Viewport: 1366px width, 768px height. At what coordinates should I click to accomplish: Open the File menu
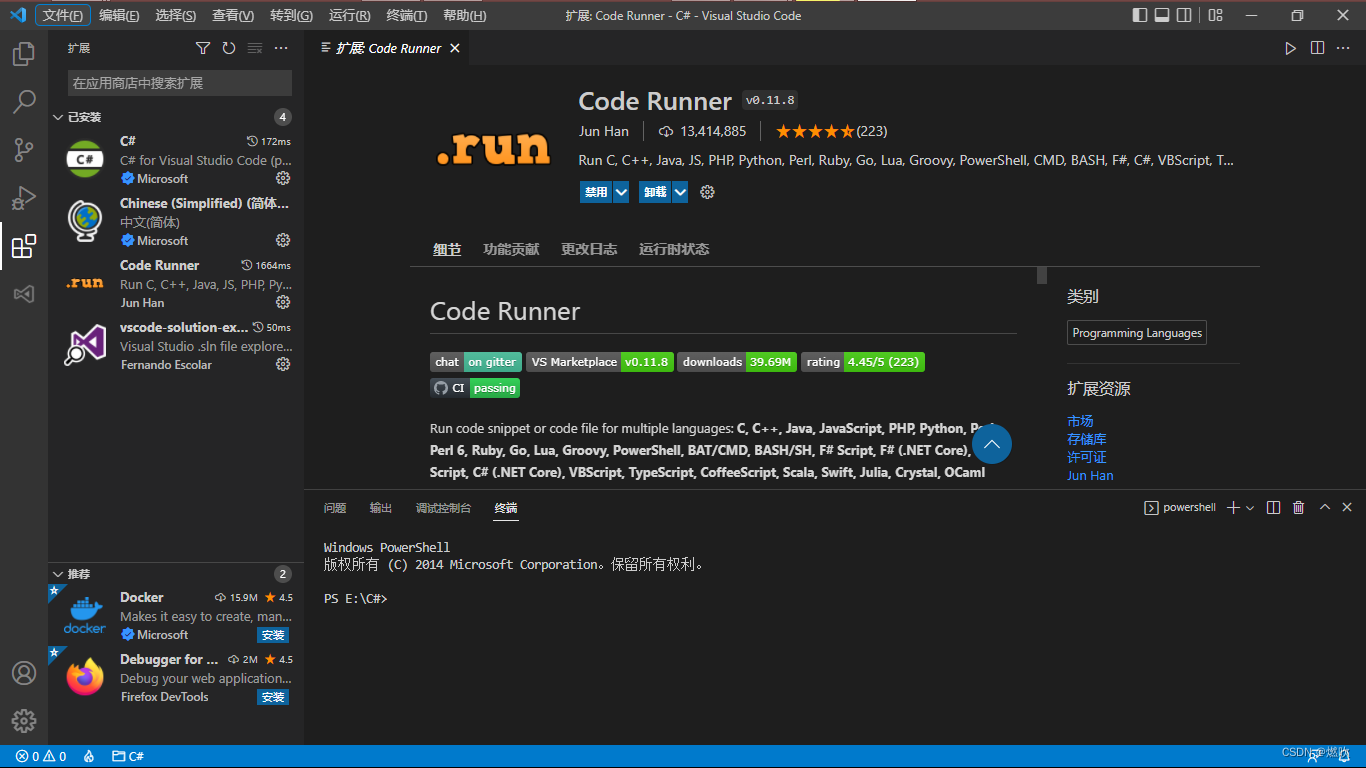63,15
